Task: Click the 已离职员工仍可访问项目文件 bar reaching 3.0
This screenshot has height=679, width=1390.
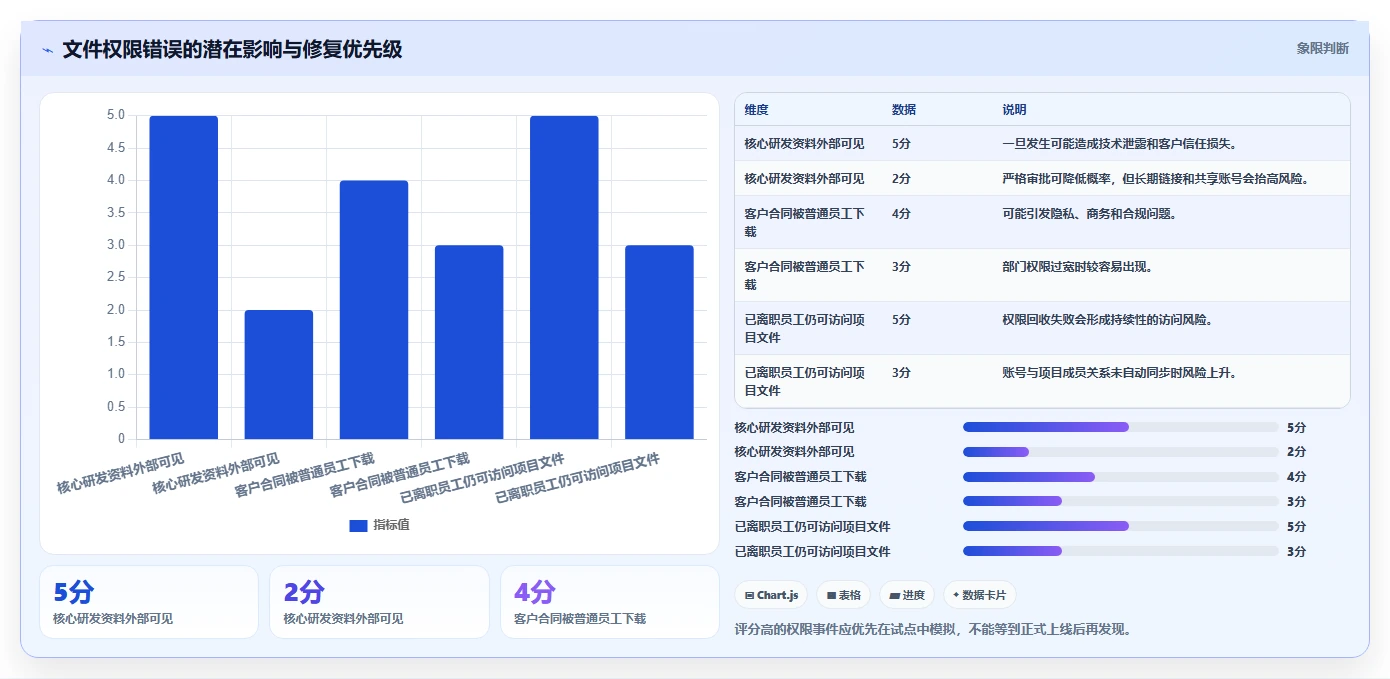Action: [659, 342]
